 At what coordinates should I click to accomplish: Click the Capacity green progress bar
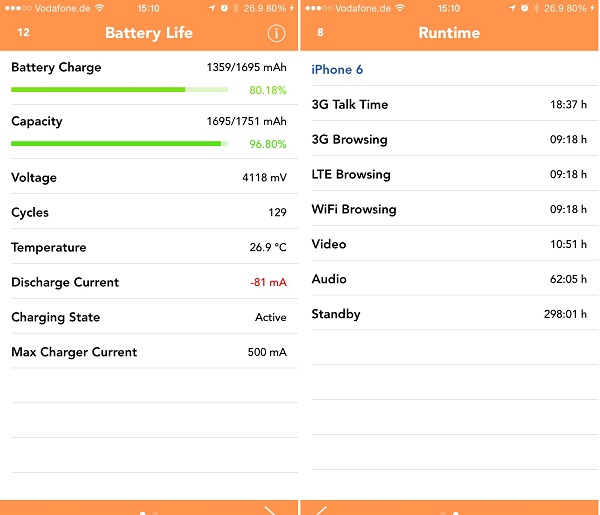point(119,143)
